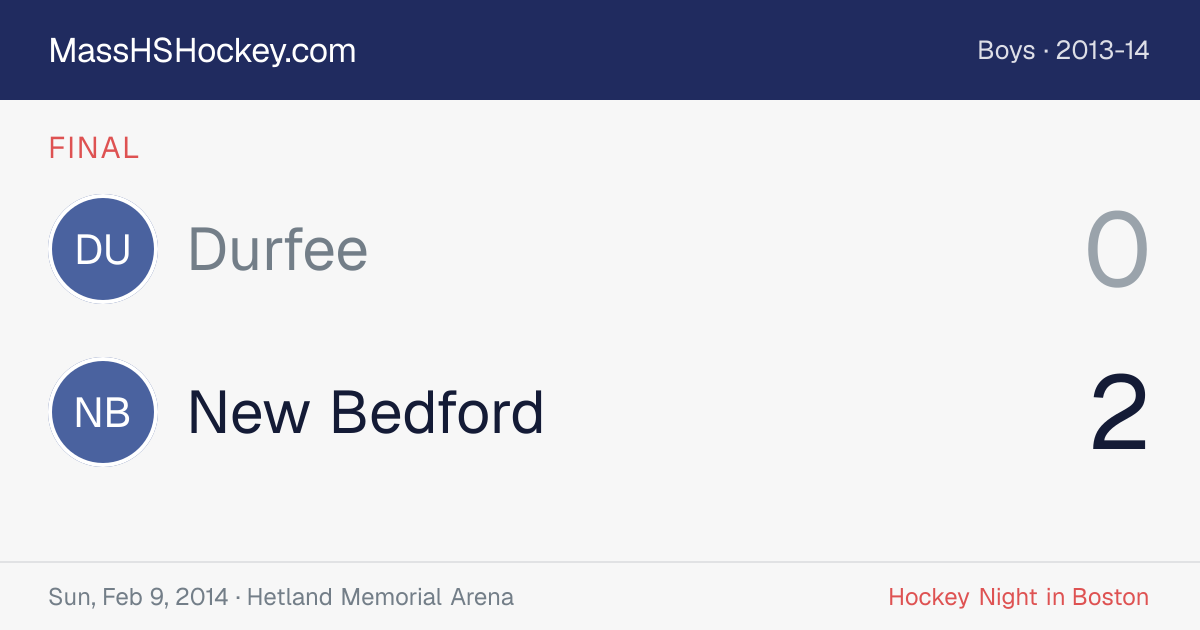Image resolution: width=1200 pixels, height=630 pixels.
Task: Click the DU team logo circle
Action: 103,249
